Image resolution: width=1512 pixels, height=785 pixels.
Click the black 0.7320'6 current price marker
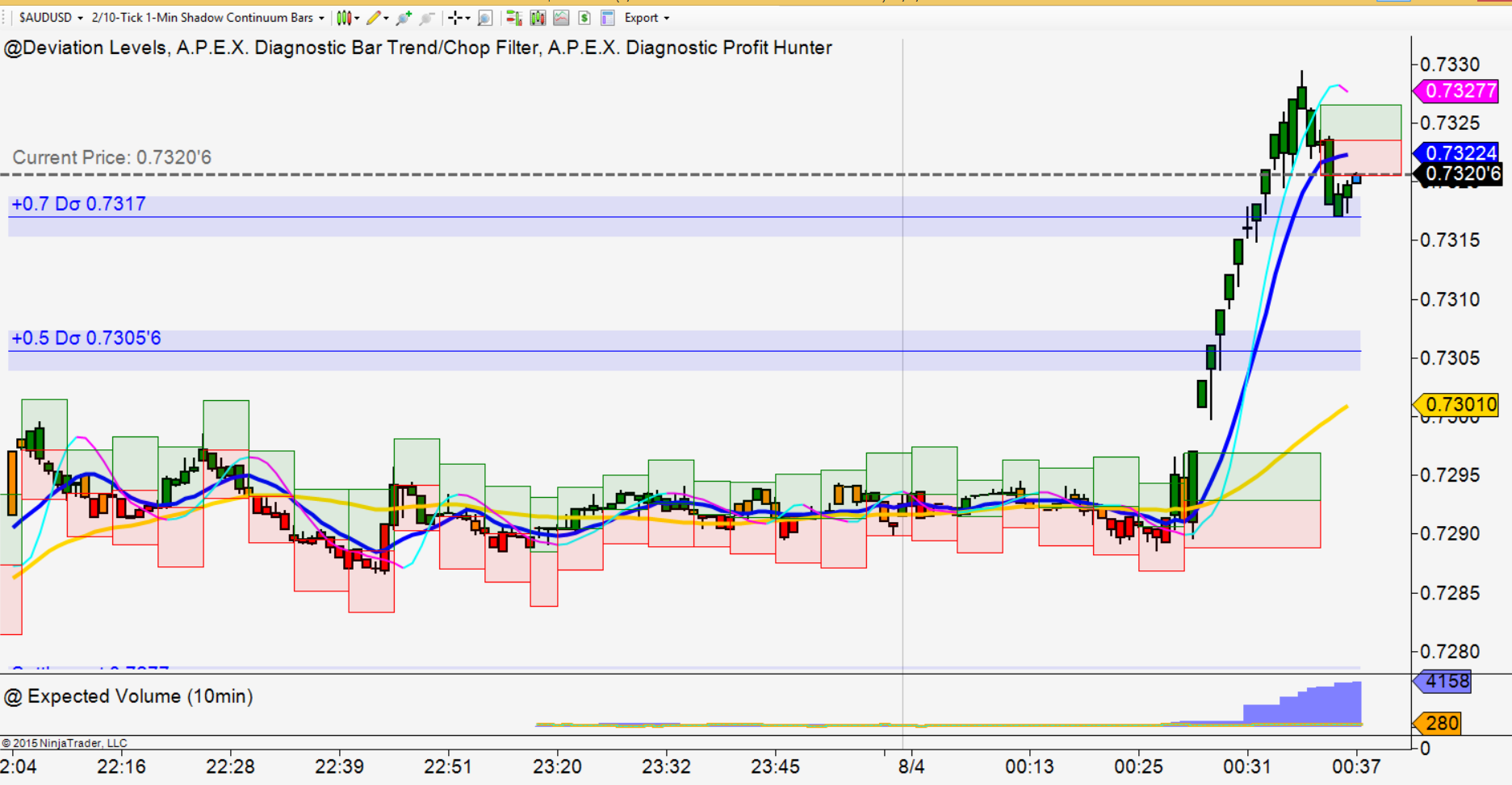1458,173
